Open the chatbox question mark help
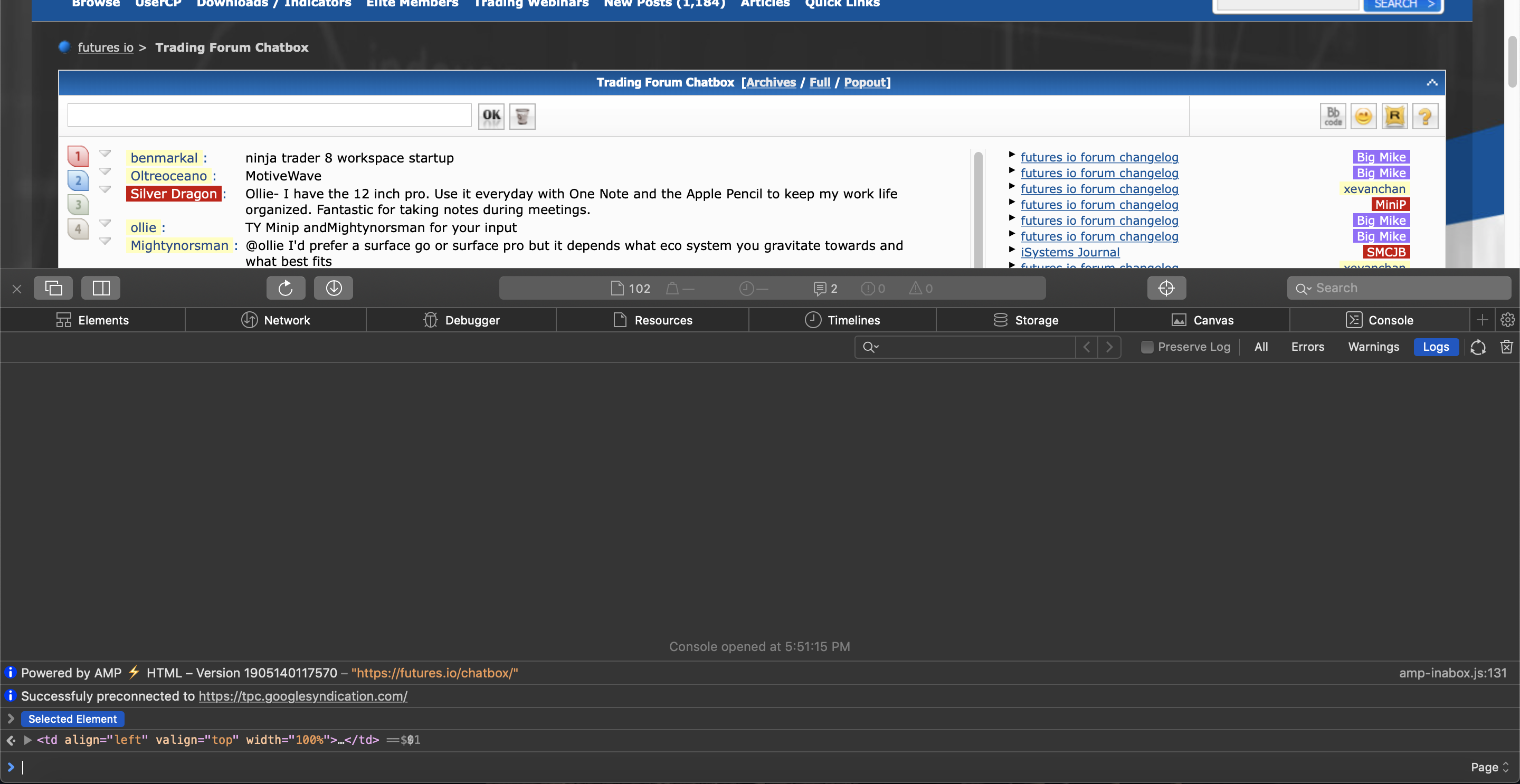 (1425, 116)
